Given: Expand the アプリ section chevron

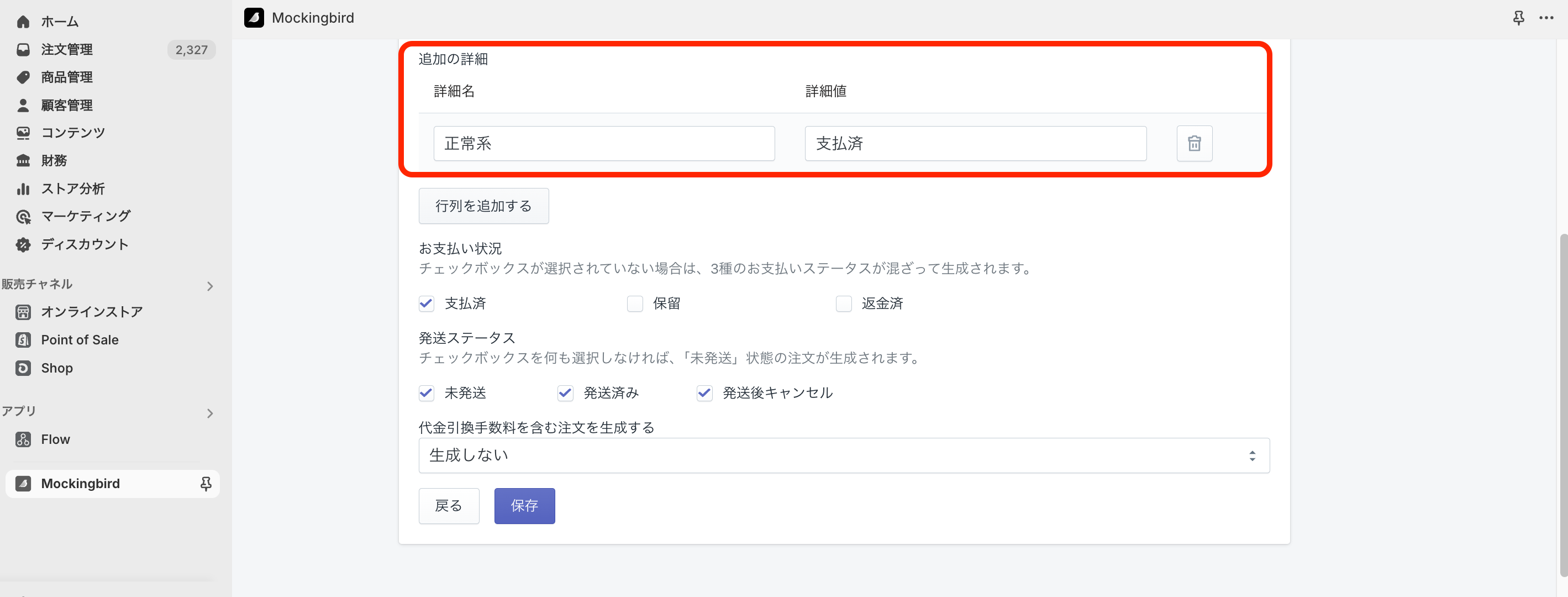Looking at the screenshot, I should click(x=210, y=413).
